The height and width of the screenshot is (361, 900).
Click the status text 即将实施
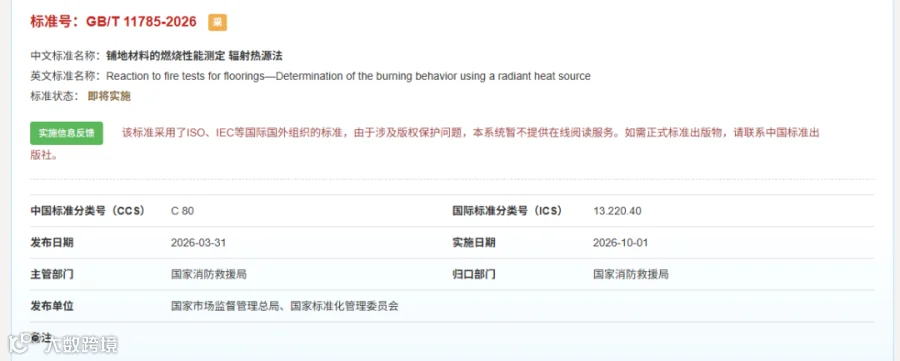[109, 96]
